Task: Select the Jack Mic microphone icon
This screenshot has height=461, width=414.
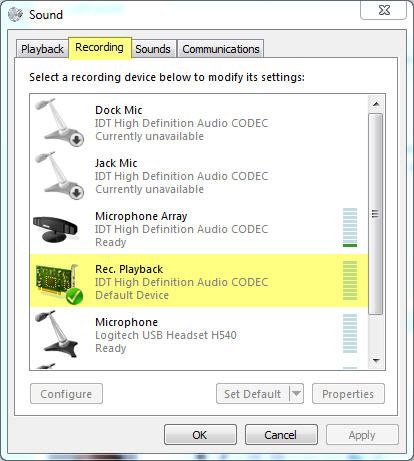Action: click(60, 175)
